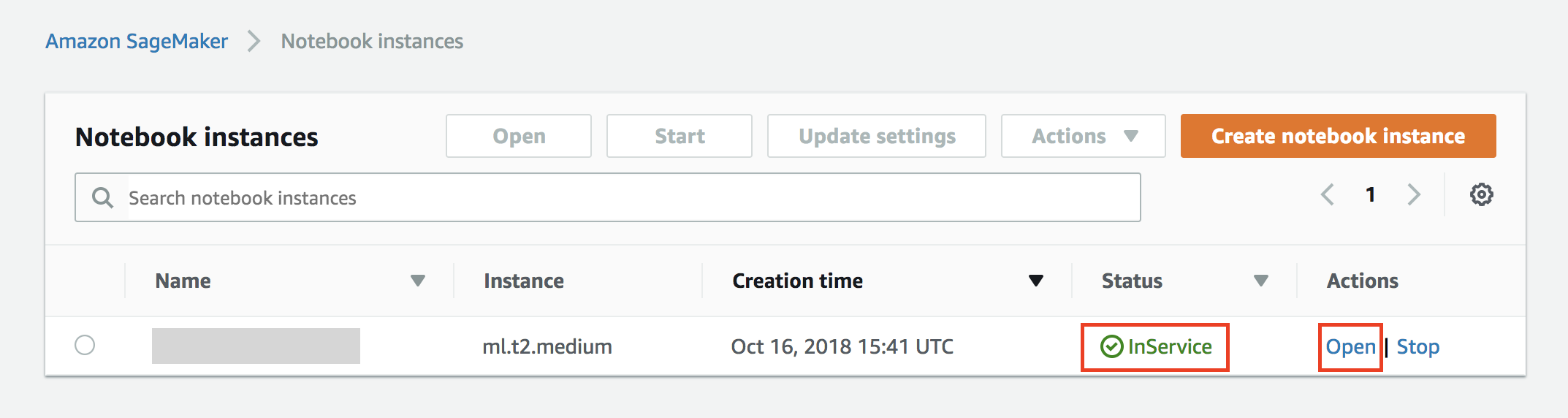Click the Update settings button

click(x=876, y=136)
